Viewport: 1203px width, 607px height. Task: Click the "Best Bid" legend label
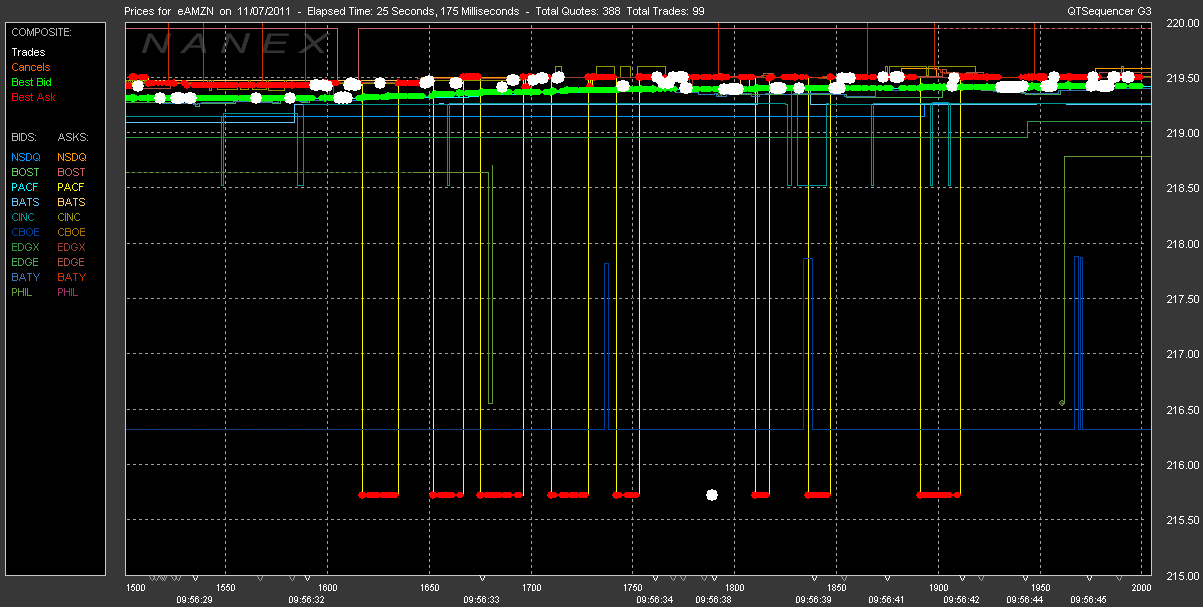point(32,82)
